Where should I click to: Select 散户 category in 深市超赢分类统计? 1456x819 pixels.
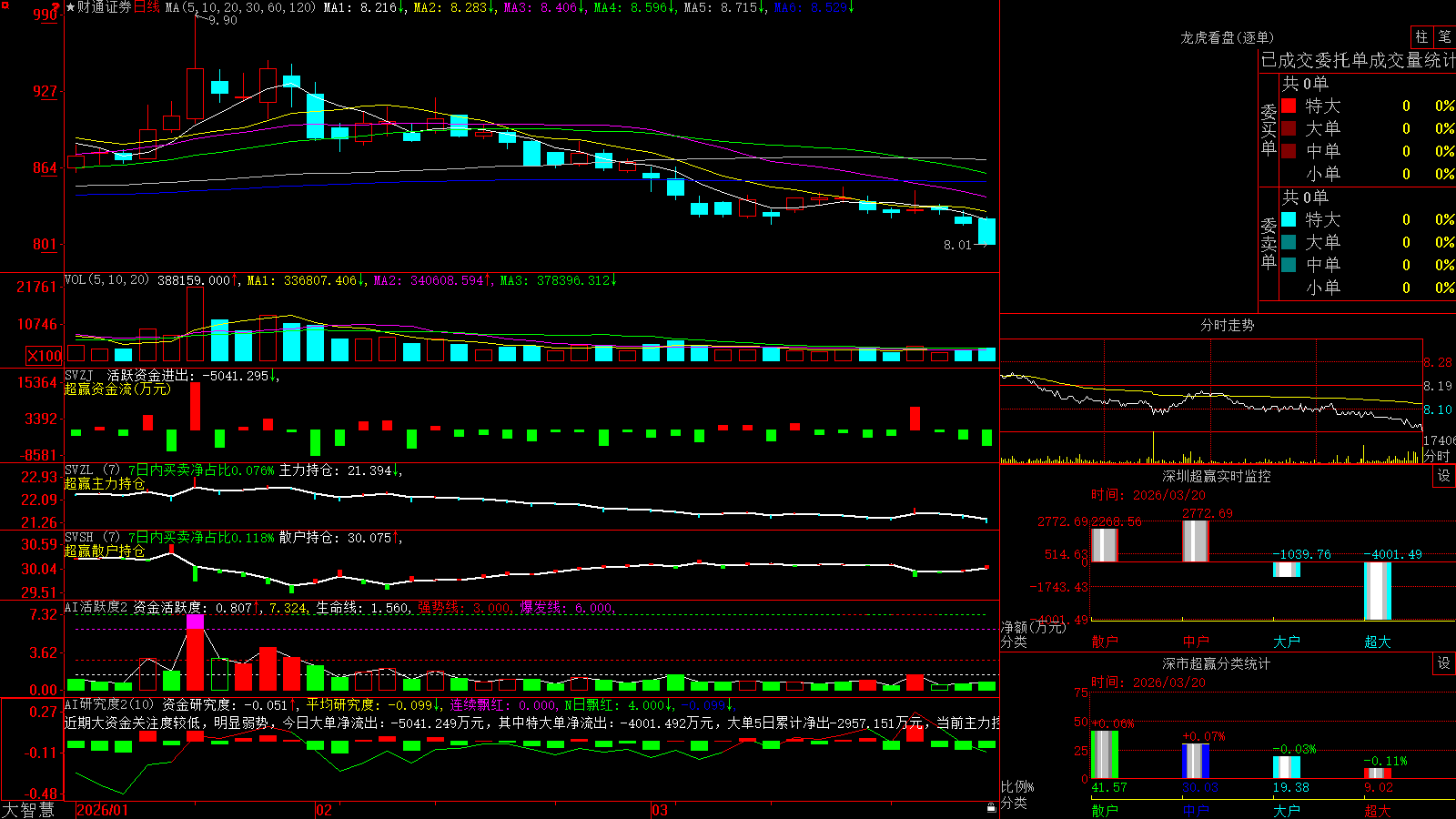pos(1105,810)
